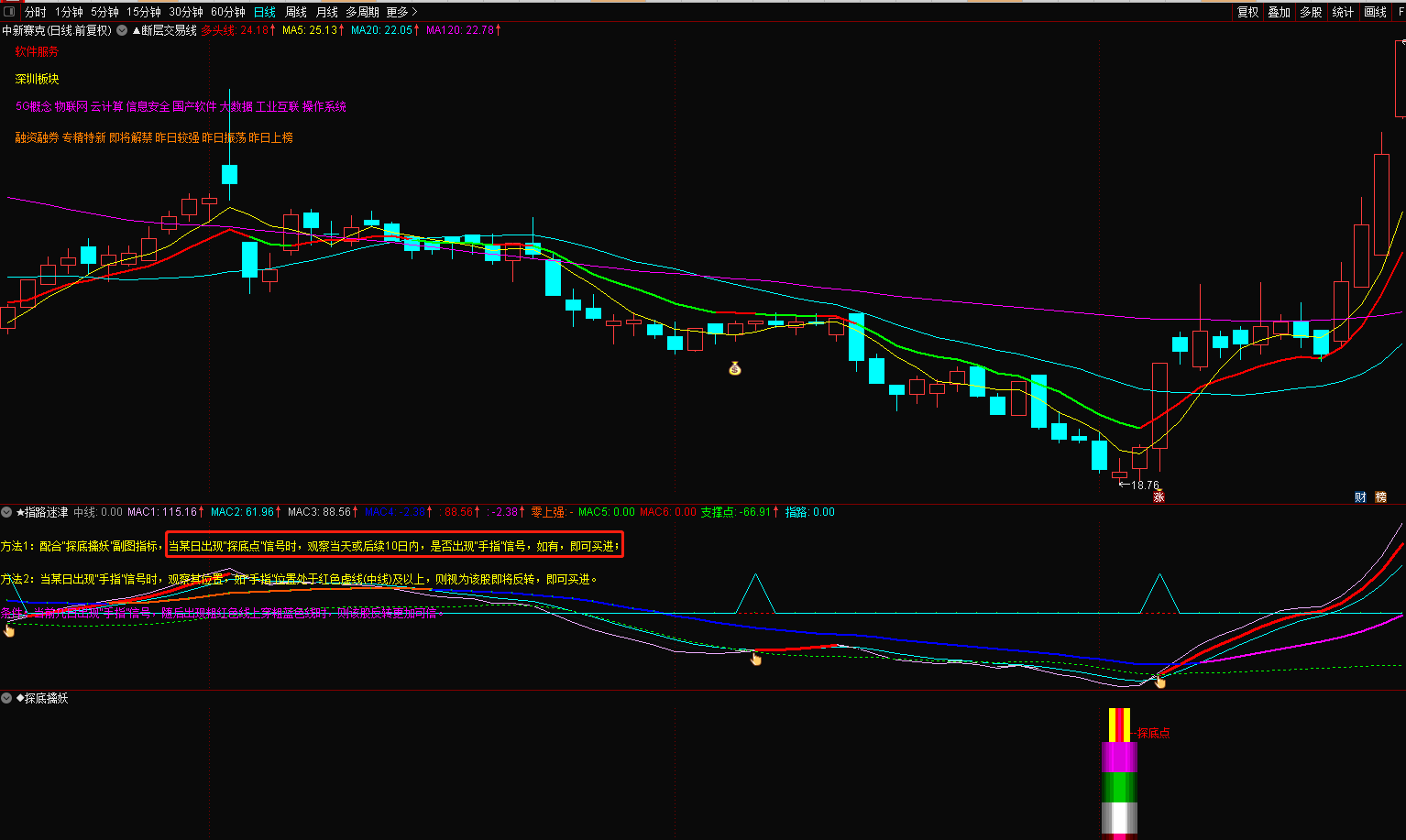Image resolution: width=1406 pixels, height=840 pixels.
Task: Click the hand signal on red line segment
Action: click(756, 658)
